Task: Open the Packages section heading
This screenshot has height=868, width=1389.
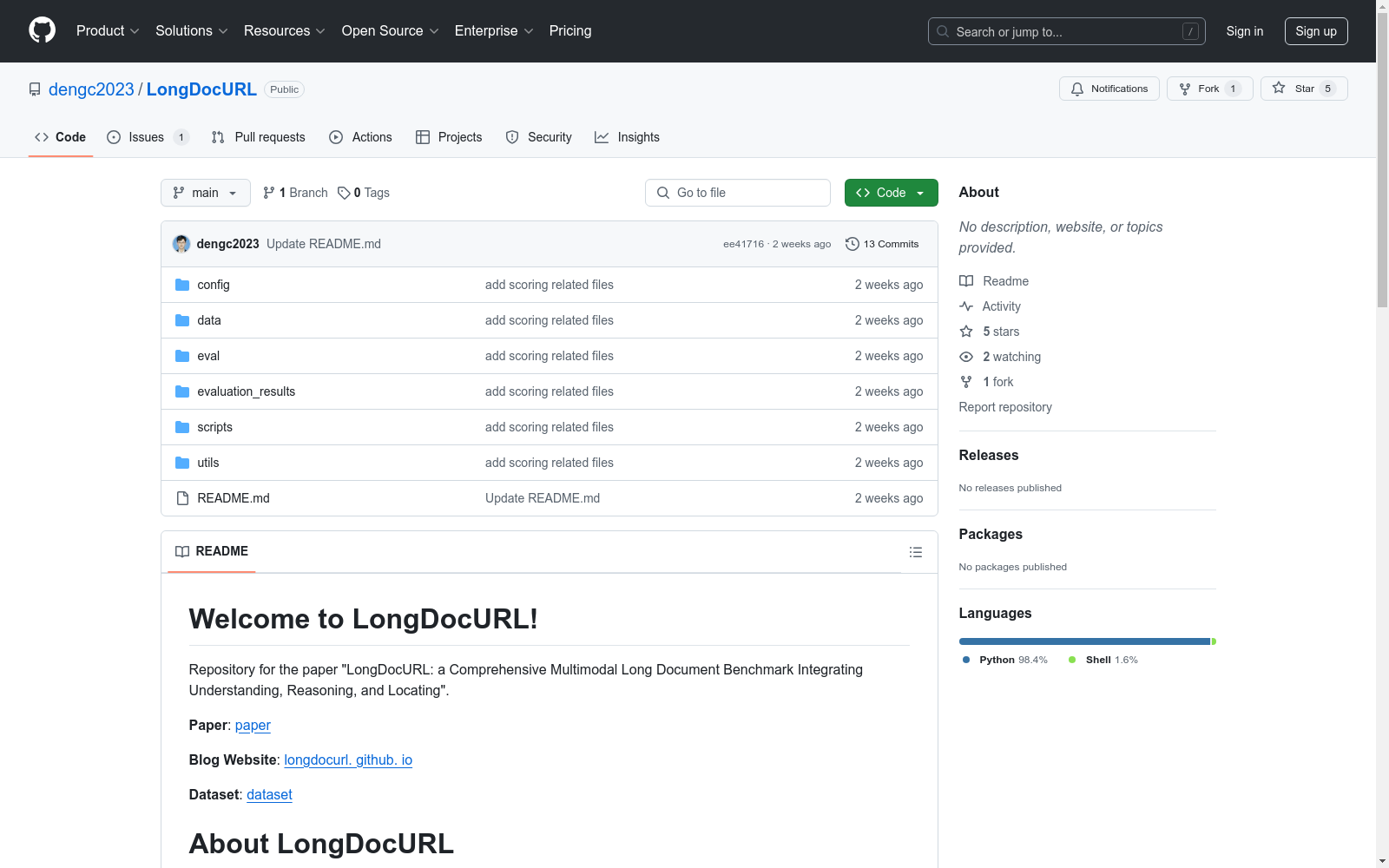Action: click(x=991, y=534)
